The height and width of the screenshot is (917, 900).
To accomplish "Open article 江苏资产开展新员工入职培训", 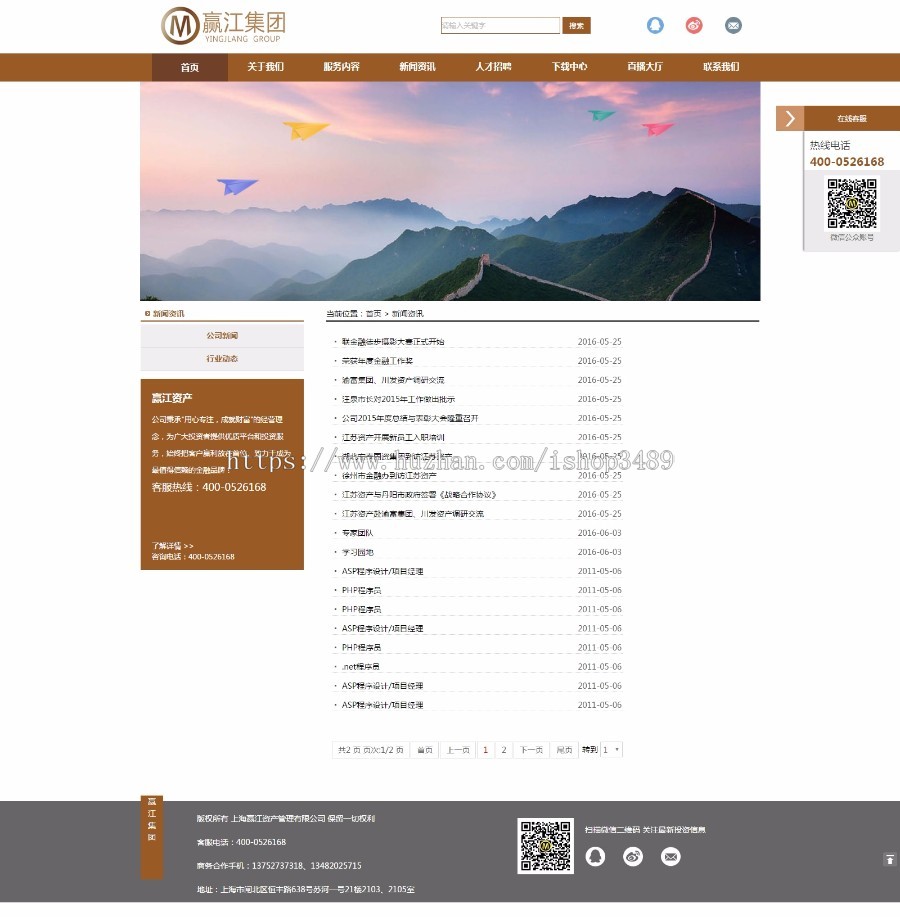I will (394, 437).
